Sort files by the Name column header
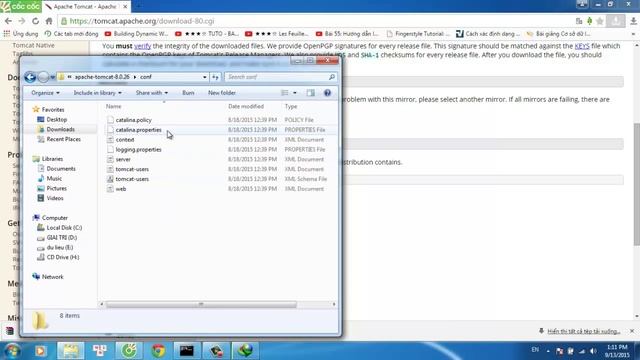This screenshot has width=640, height=360. 113,106
